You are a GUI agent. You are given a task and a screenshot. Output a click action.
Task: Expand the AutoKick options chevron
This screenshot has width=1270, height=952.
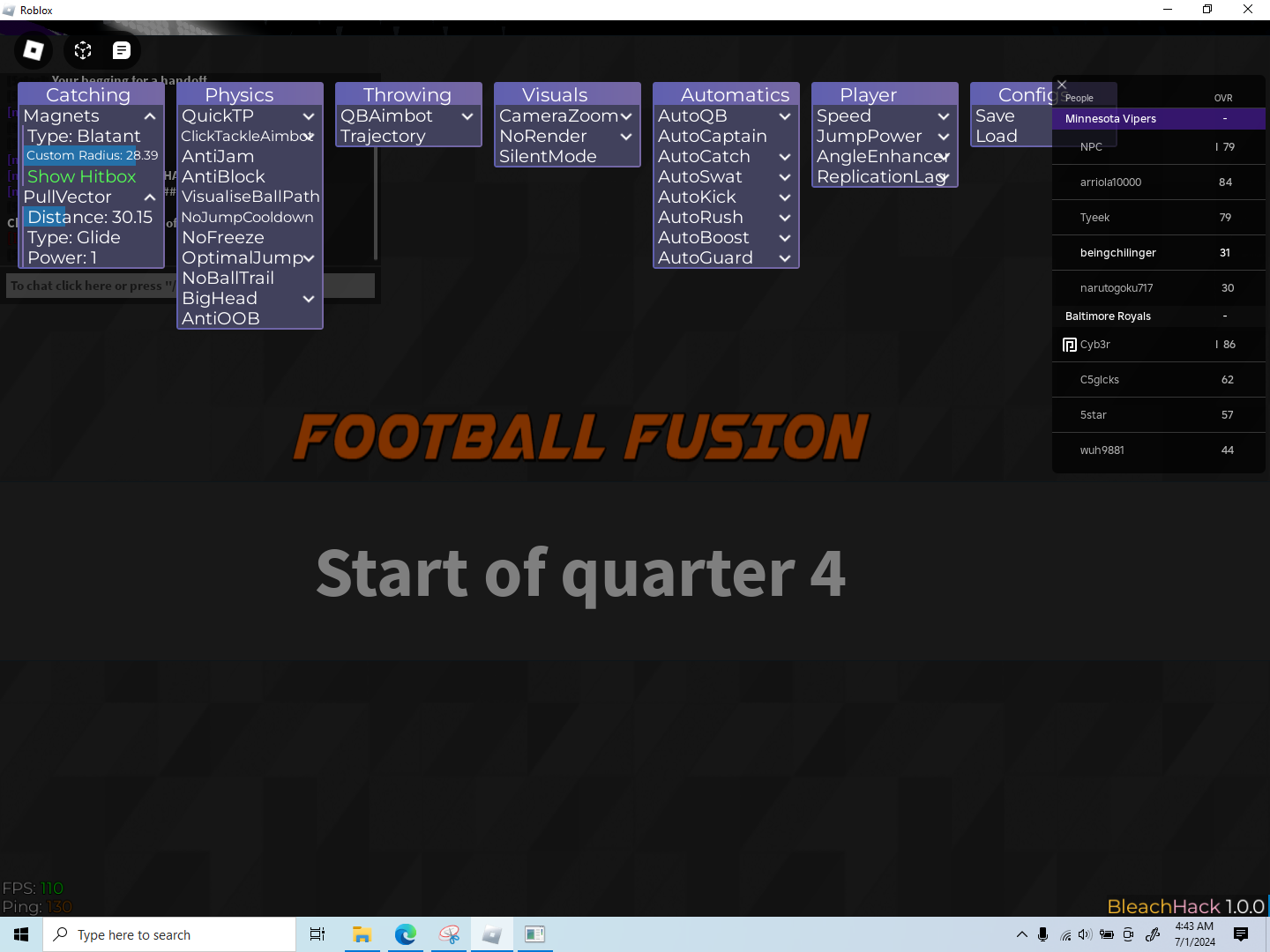(x=785, y=197)
